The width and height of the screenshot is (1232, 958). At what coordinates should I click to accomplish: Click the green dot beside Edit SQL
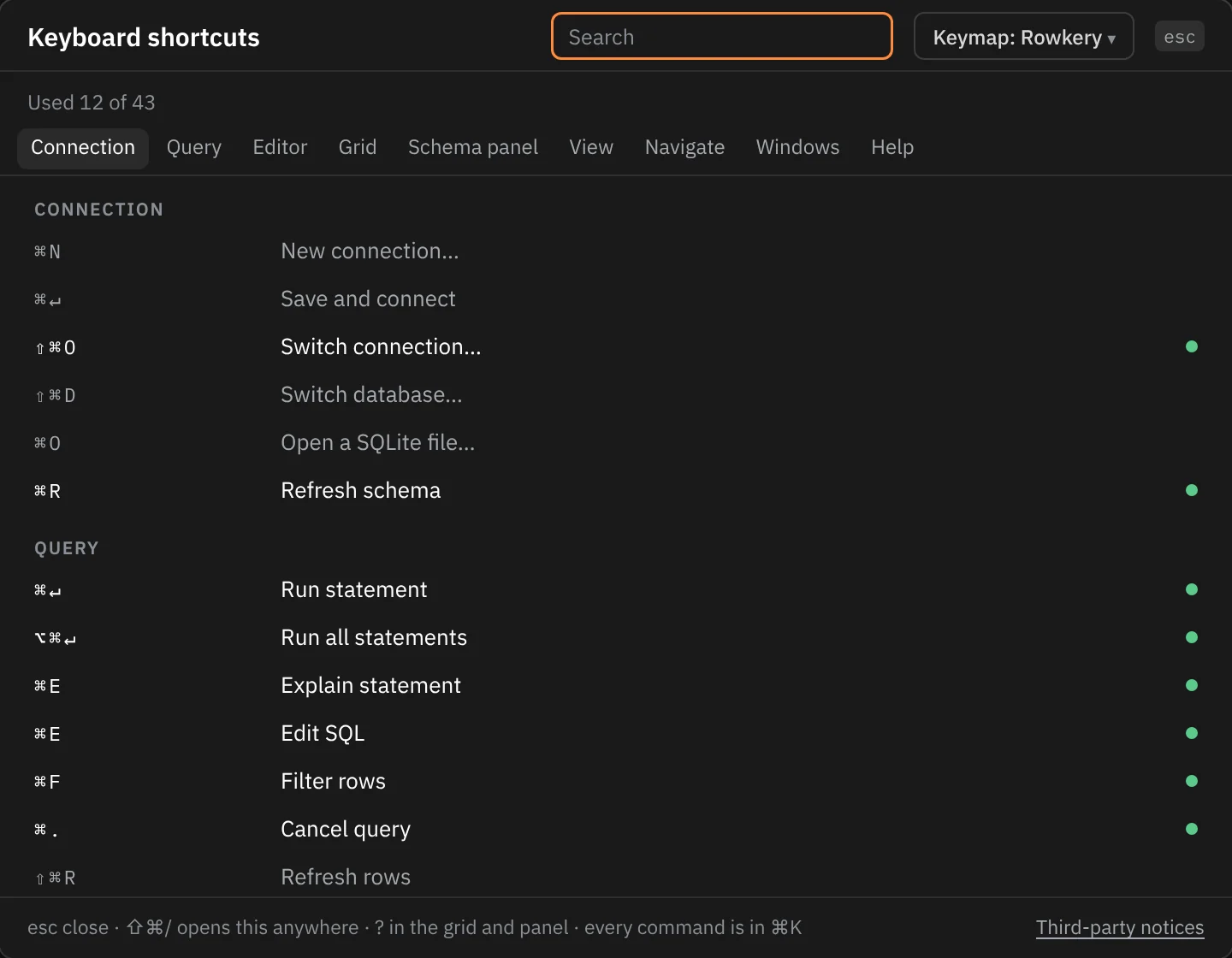tap(1192, 733)
